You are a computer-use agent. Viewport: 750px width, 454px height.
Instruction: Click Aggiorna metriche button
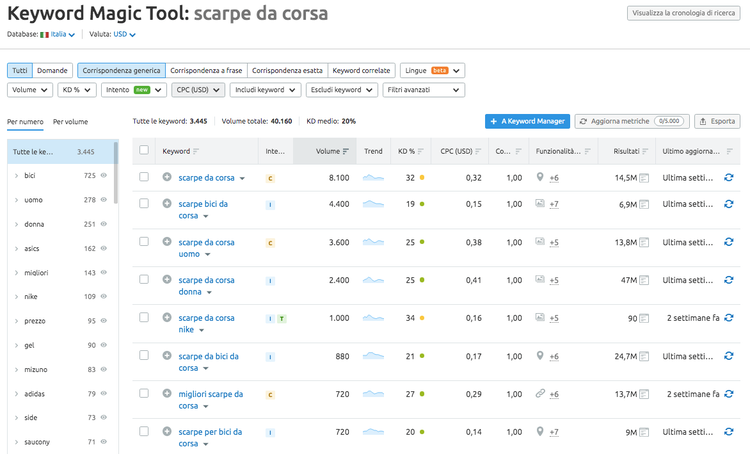pyautogui.click(x=632, y=122)
